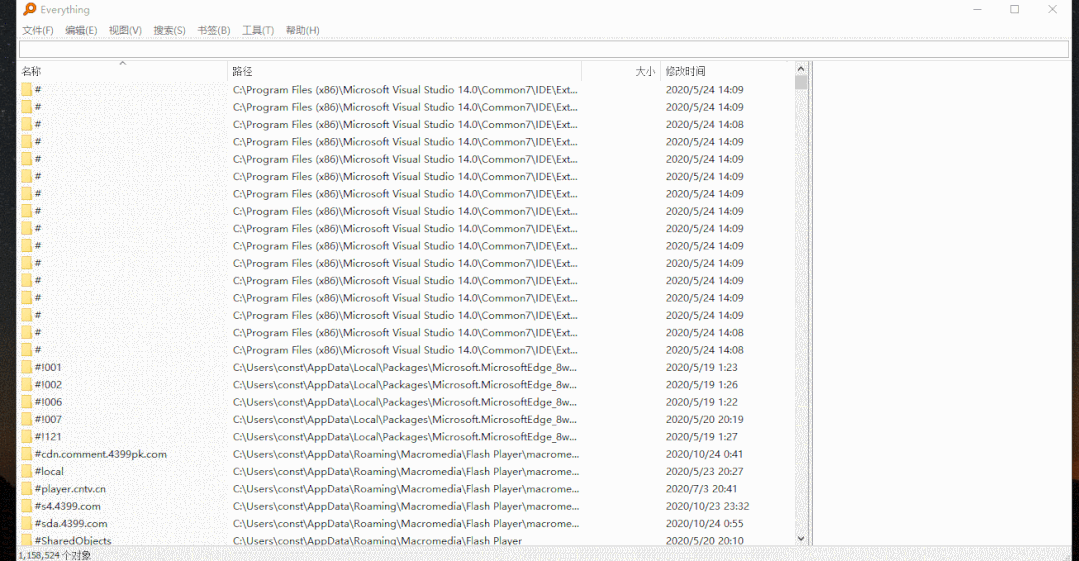The image size is (1079, 561).
Task: Select the #s4.4399.com entry
Action: point(67,506)
